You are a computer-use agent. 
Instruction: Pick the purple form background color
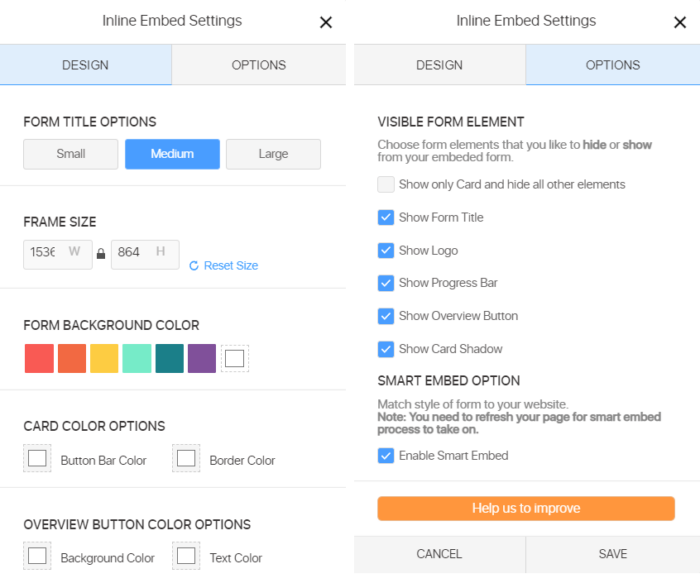[x=202, y=358]
